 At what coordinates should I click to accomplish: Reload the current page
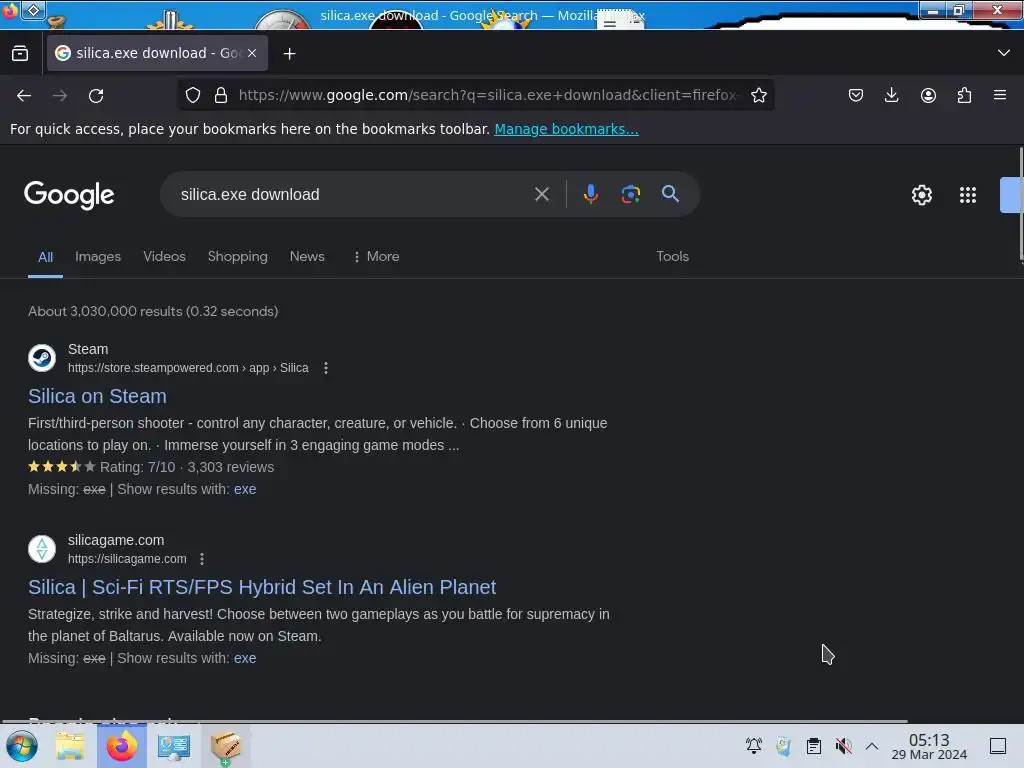pos(96,96)
